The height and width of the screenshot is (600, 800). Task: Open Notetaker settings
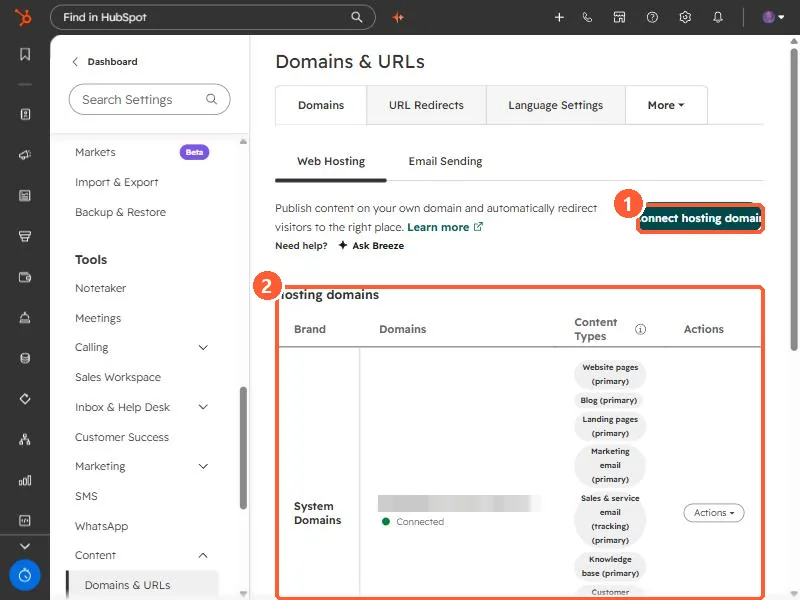tap(101, 288)
